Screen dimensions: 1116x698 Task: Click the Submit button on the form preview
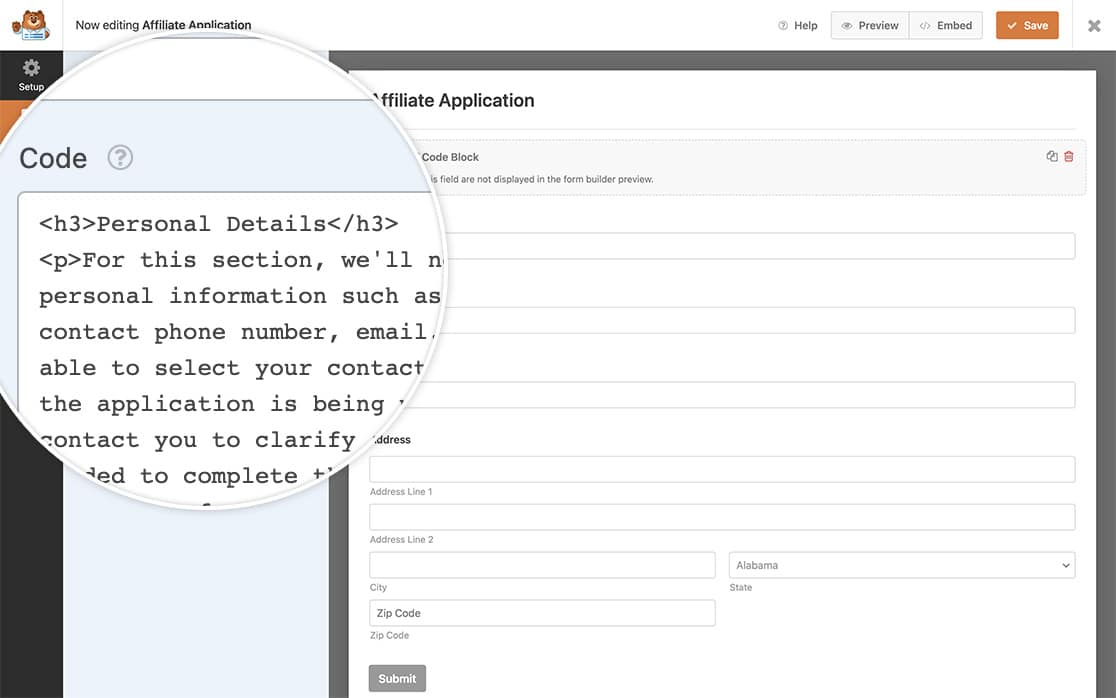coord(396,678)
